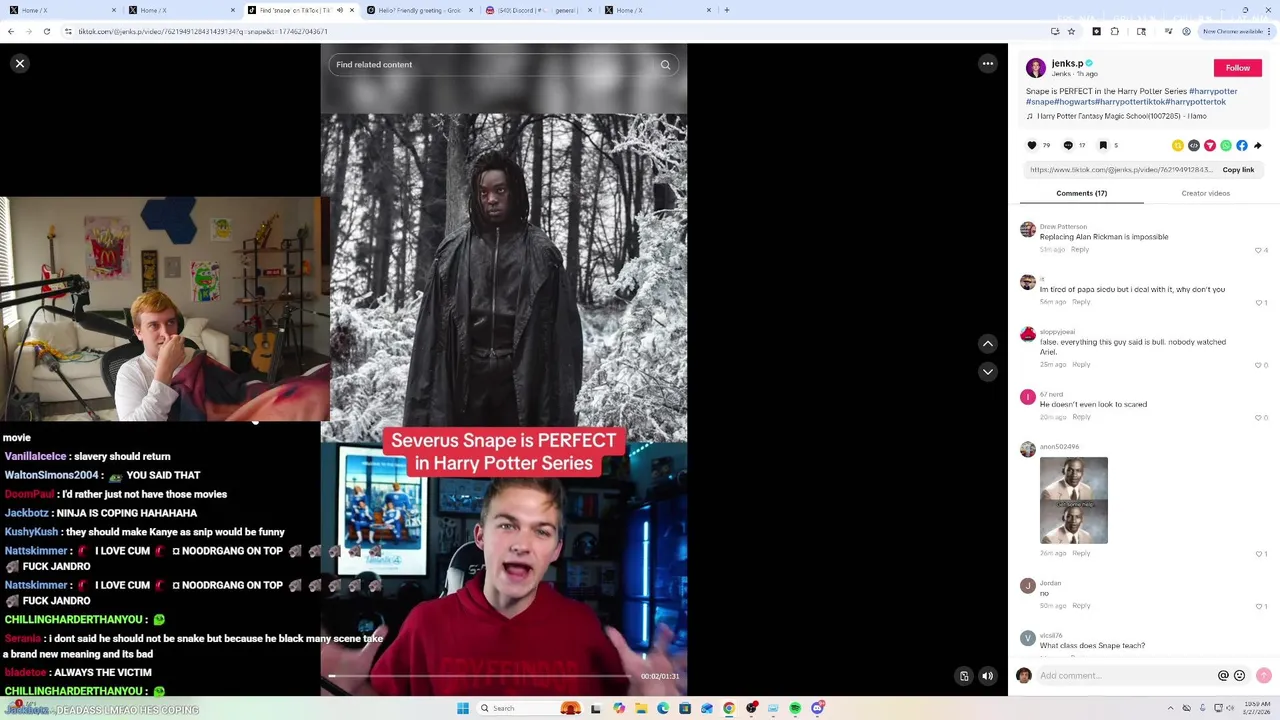Open comments via speech bubble icon

1068,146
